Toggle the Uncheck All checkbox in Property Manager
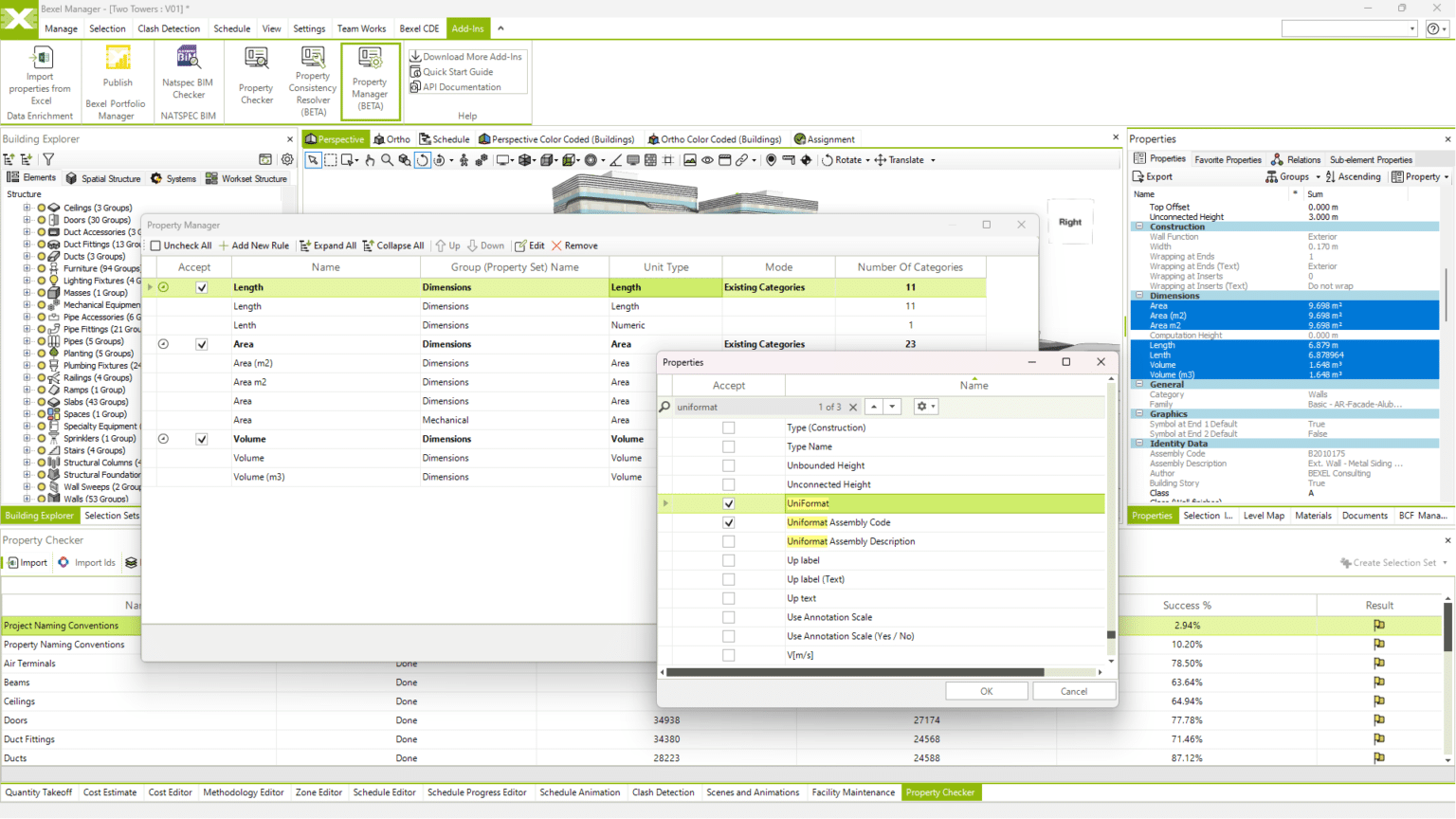Screen dimensions: 1456x819 tap(155, 246)
